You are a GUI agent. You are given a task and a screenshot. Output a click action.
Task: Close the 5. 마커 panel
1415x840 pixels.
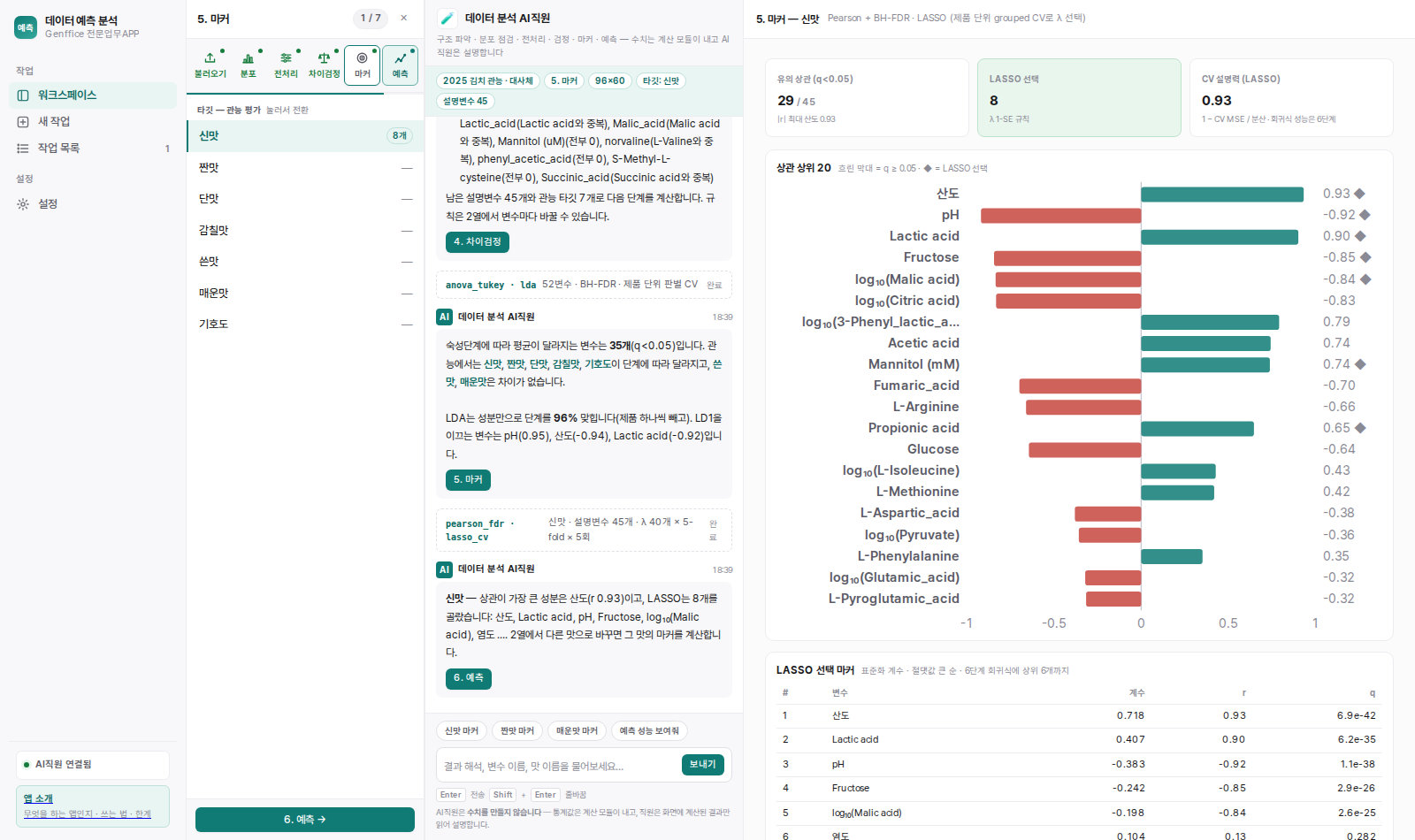point(404,18)
